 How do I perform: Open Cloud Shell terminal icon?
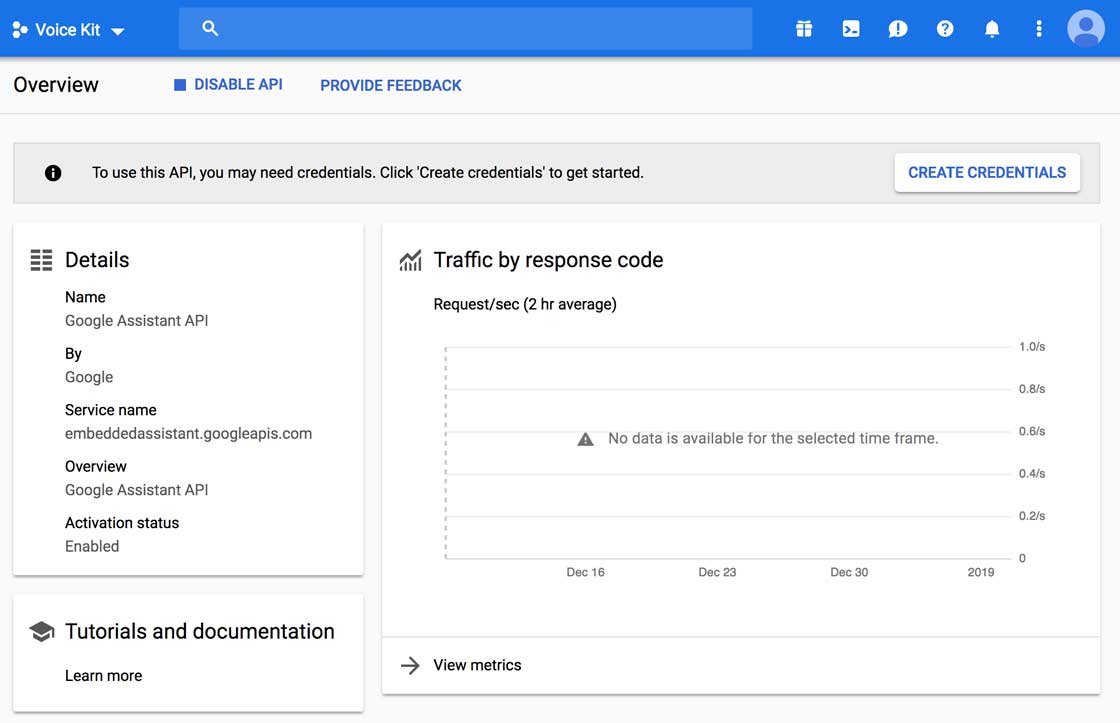click(x=851, y=29)
